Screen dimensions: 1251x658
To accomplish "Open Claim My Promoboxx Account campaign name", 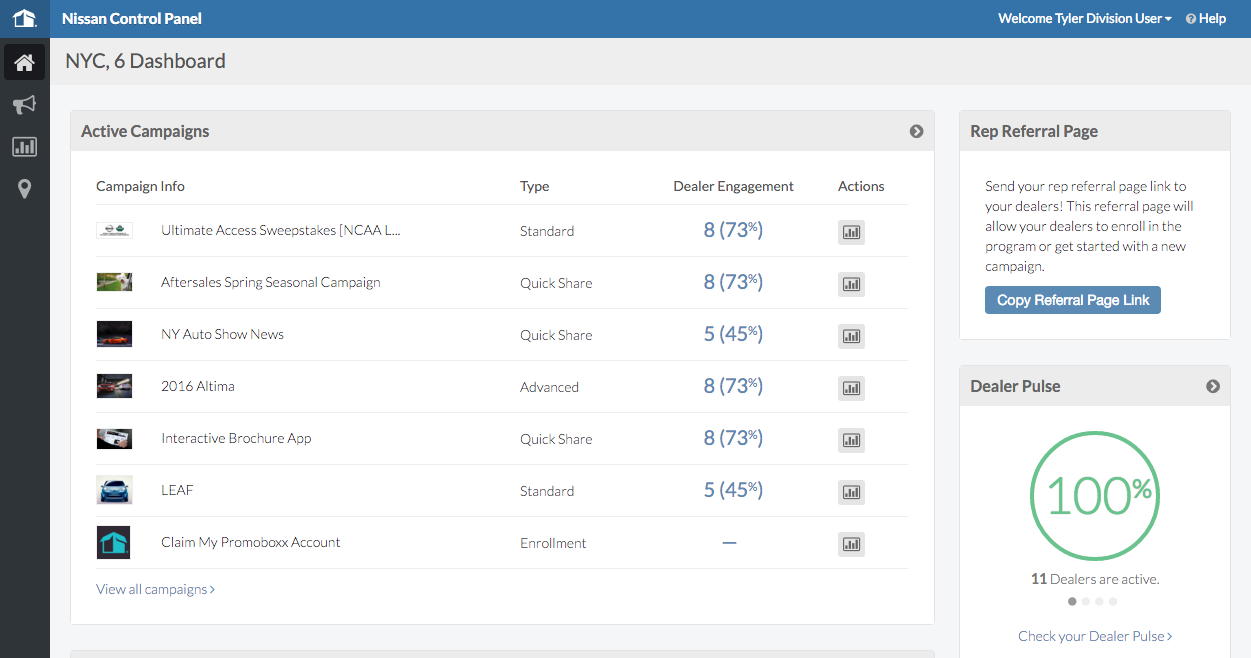I will coord(251,542).
